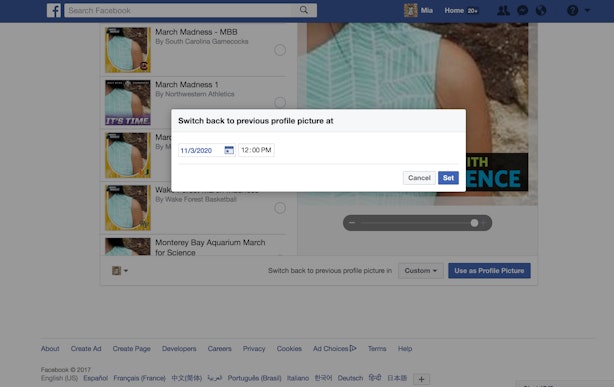The width and height of the screenshot is (614, 387).
Task: Select the March Madness - MBB frame radio
Action: tap(280, 50)
